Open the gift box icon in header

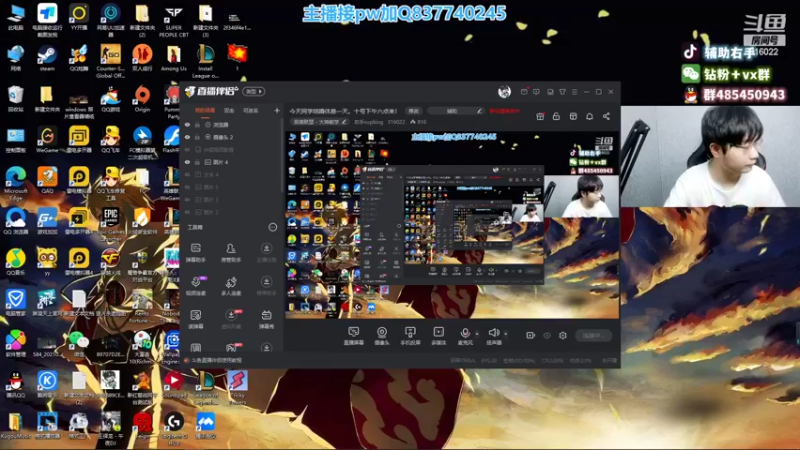pos(540,116)
